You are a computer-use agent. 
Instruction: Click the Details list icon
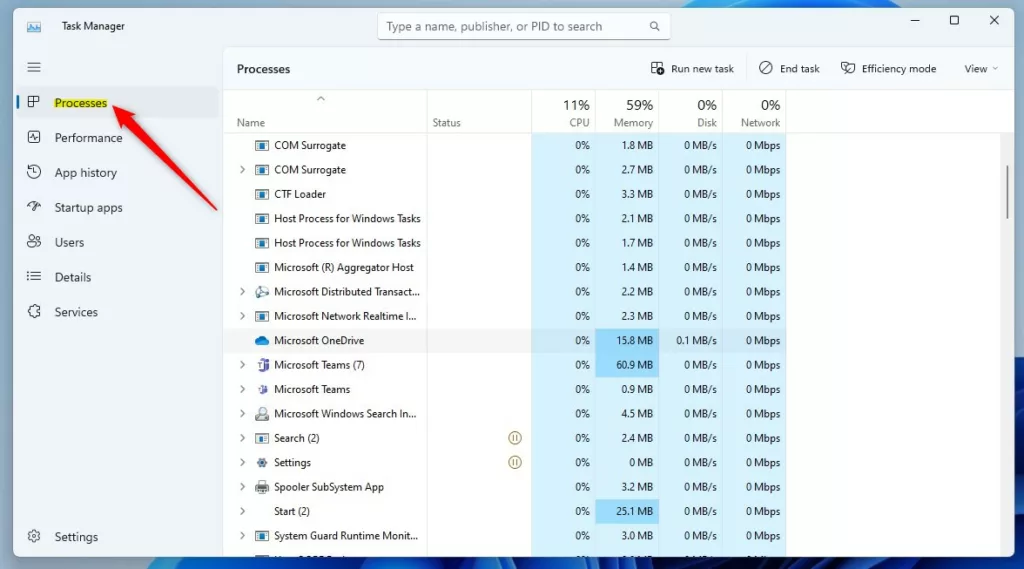(x=34, y=276)
